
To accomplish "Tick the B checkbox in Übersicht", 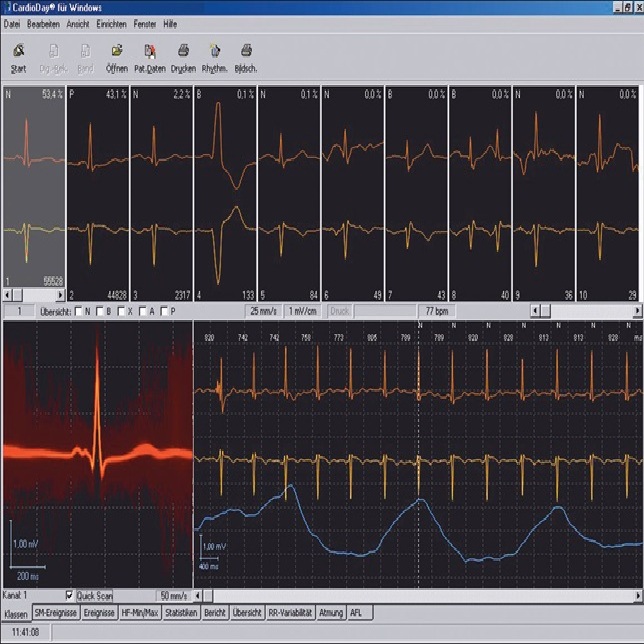I will (x=99, y=311).
